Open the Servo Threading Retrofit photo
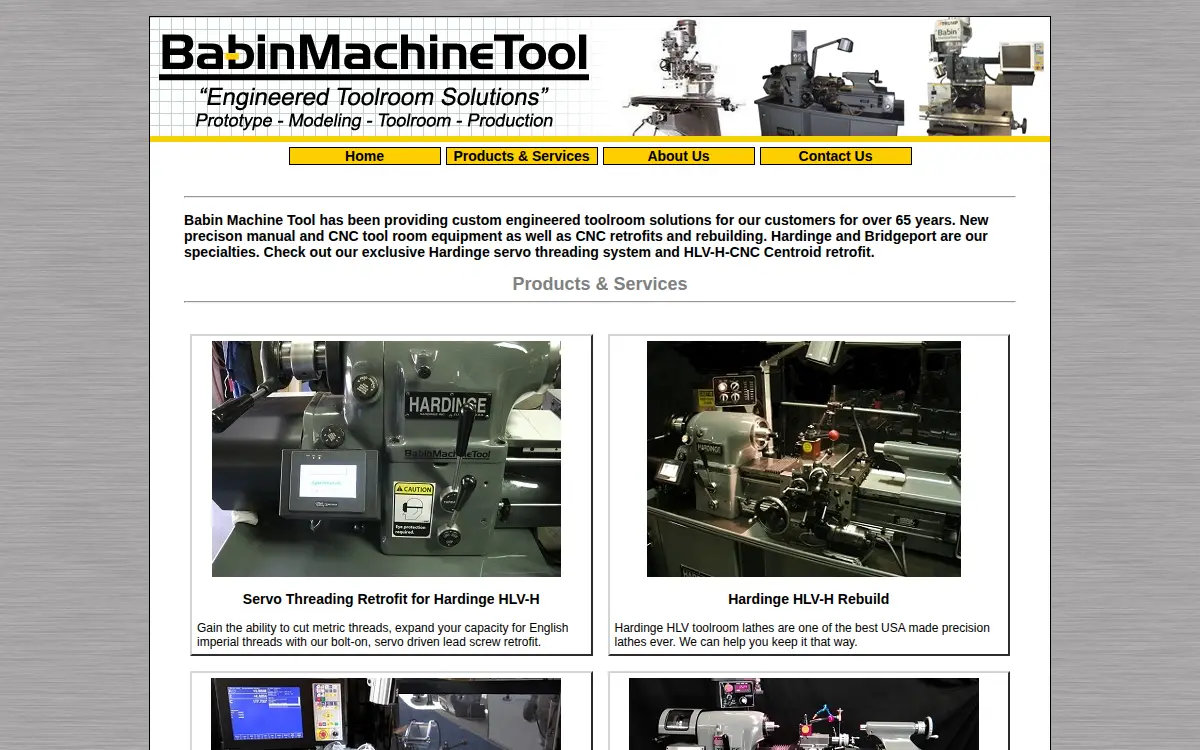Screen dimensions: 1200x750 (x=386, y=459)
